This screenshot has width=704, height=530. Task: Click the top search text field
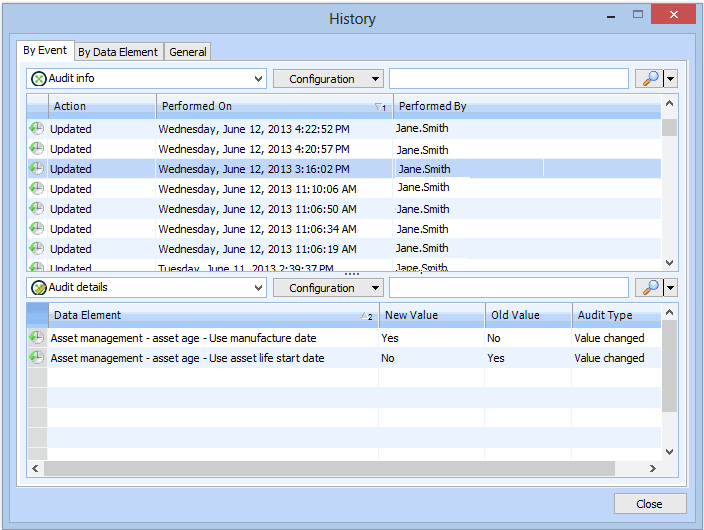508,79
